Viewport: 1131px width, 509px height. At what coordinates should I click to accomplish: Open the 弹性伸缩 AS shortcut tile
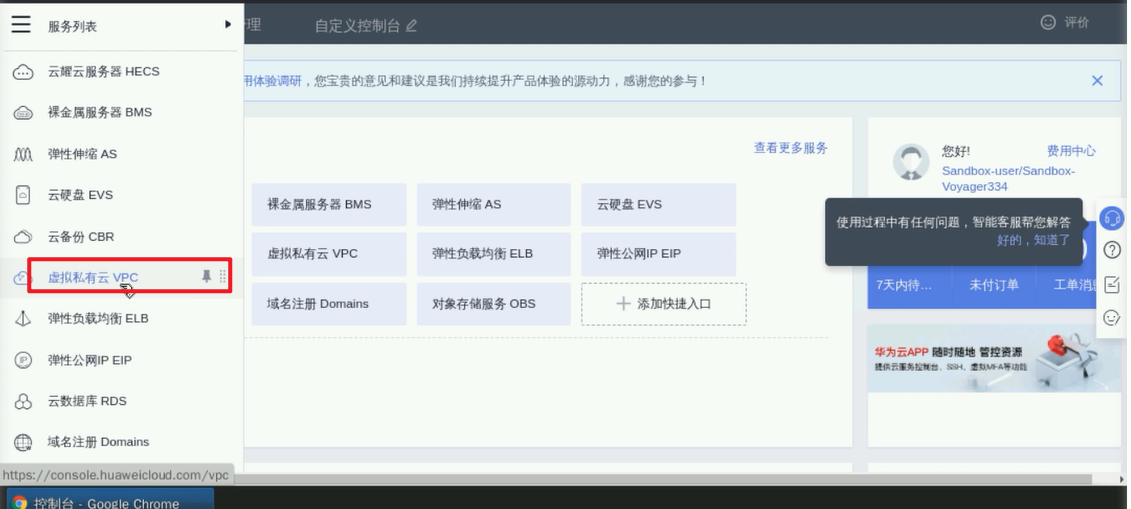[x=493, y=204]
